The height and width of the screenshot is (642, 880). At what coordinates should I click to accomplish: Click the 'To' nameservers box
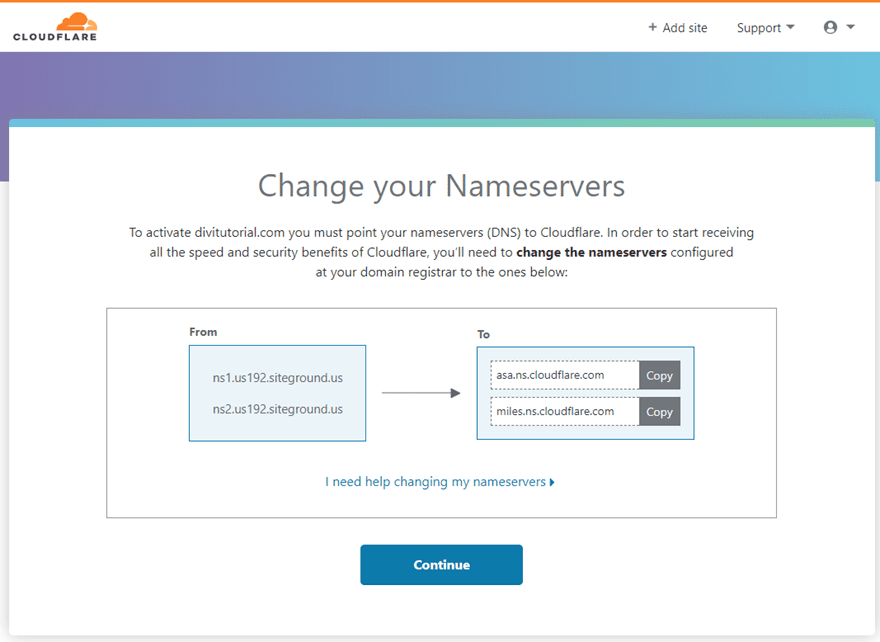[583, 393]
